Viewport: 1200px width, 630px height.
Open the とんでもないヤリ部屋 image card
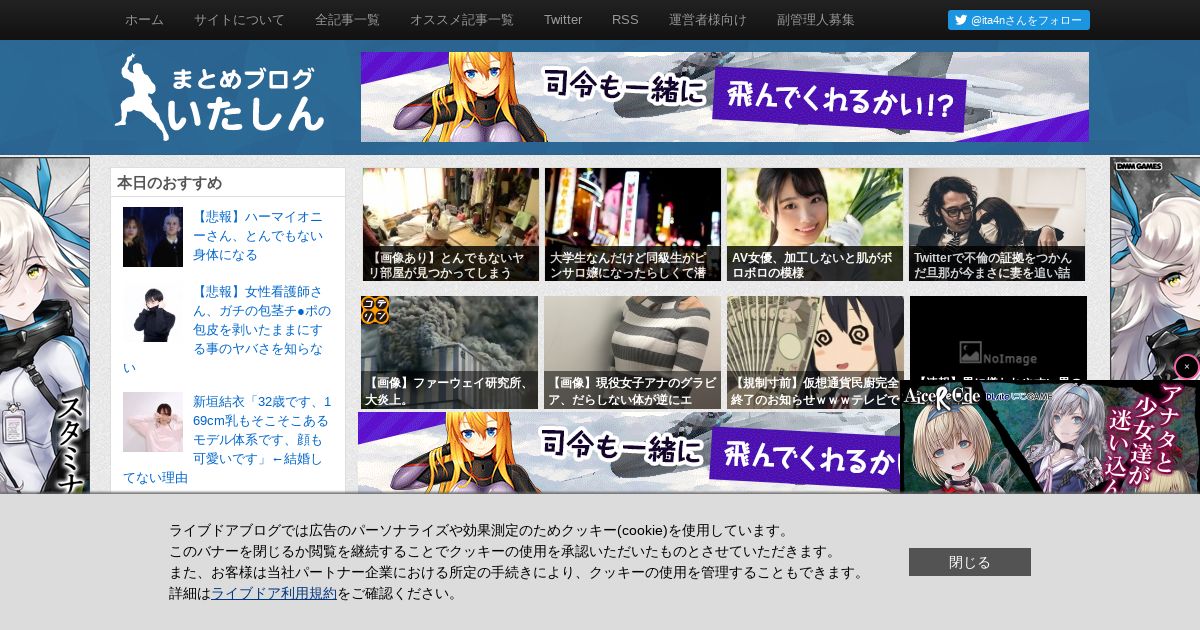pos(451,224)
